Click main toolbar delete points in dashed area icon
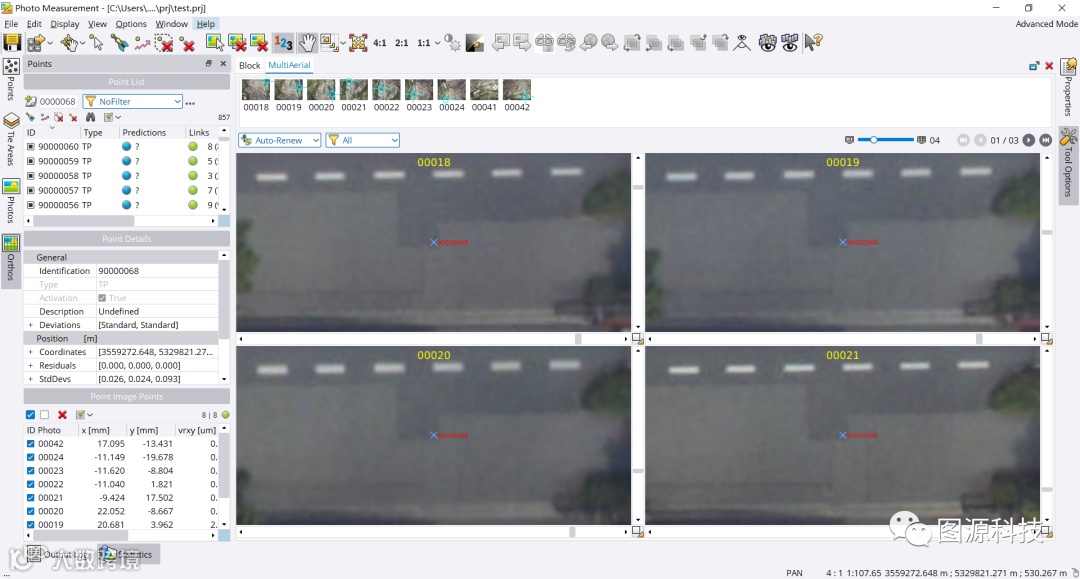Screen dimensions: 1080x579 click(x=164, y=43)
